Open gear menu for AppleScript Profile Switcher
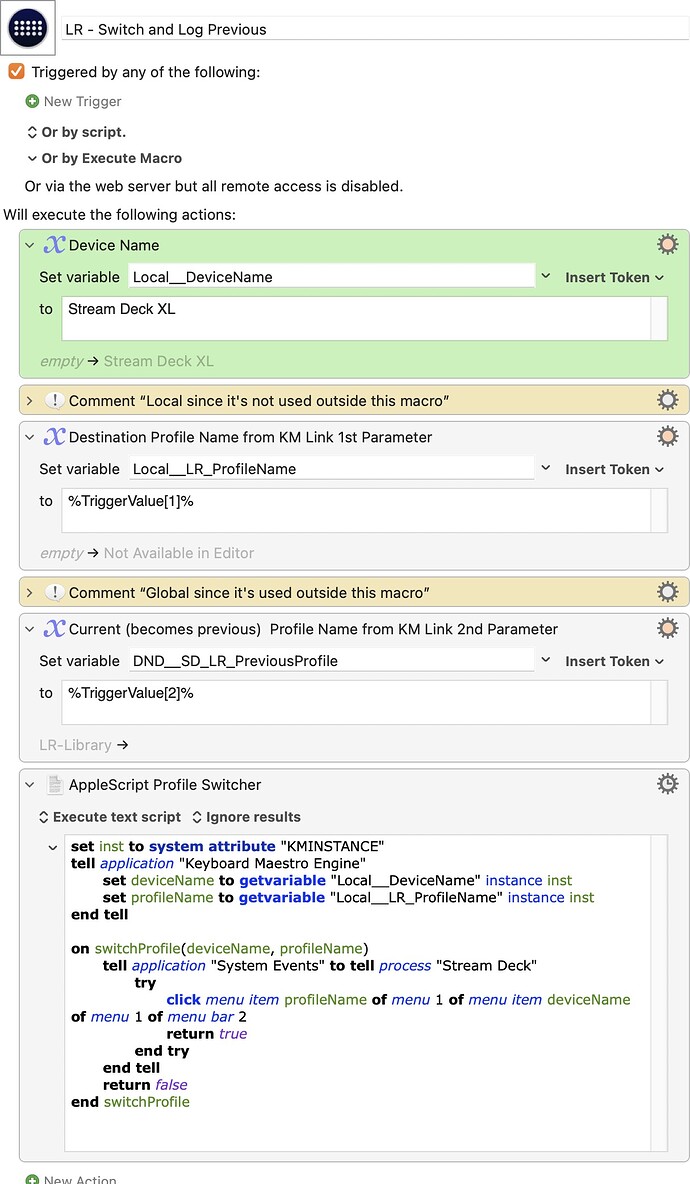 click(x=667, y=785)
